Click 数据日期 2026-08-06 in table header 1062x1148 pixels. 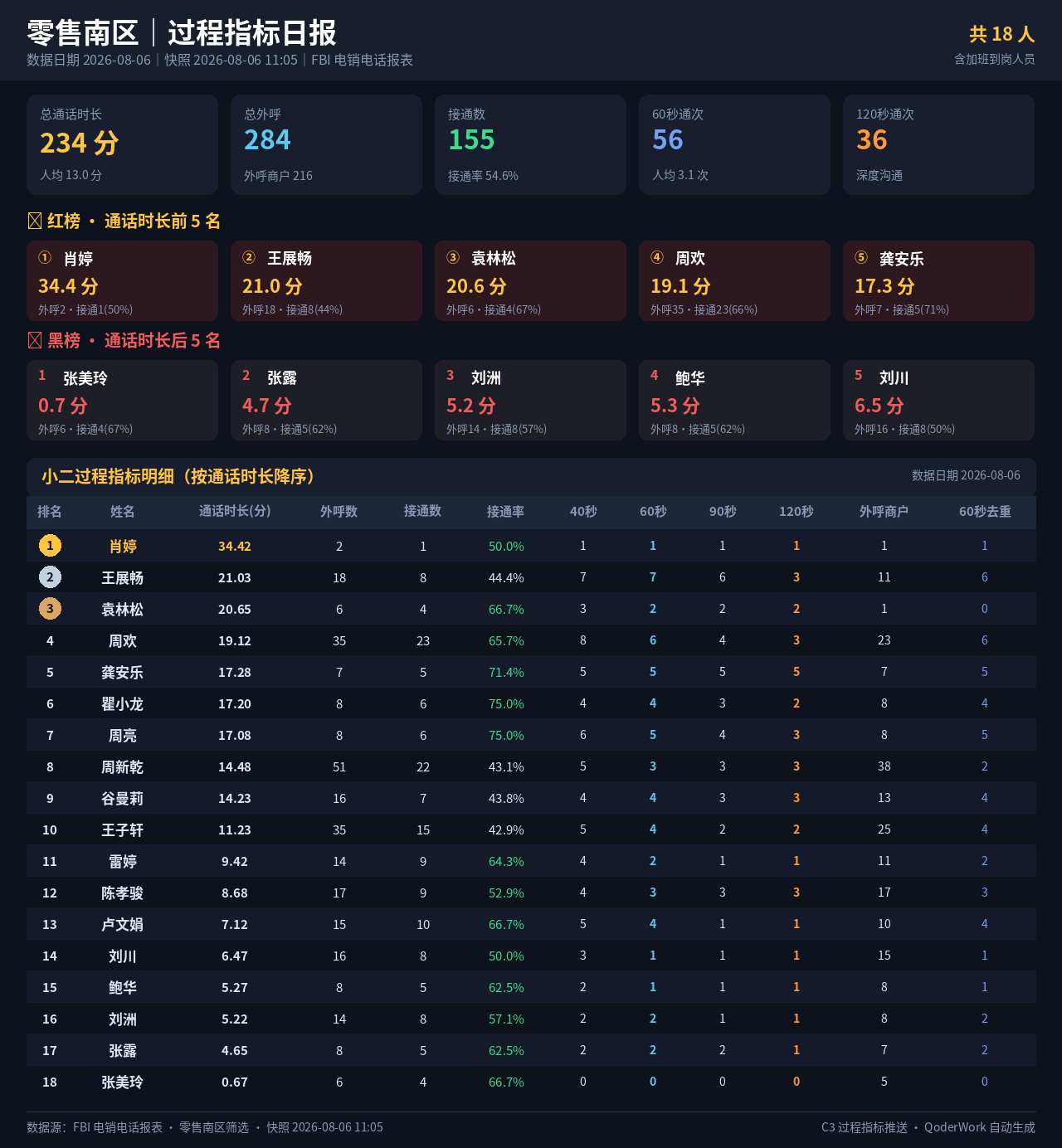click(966, 475)
